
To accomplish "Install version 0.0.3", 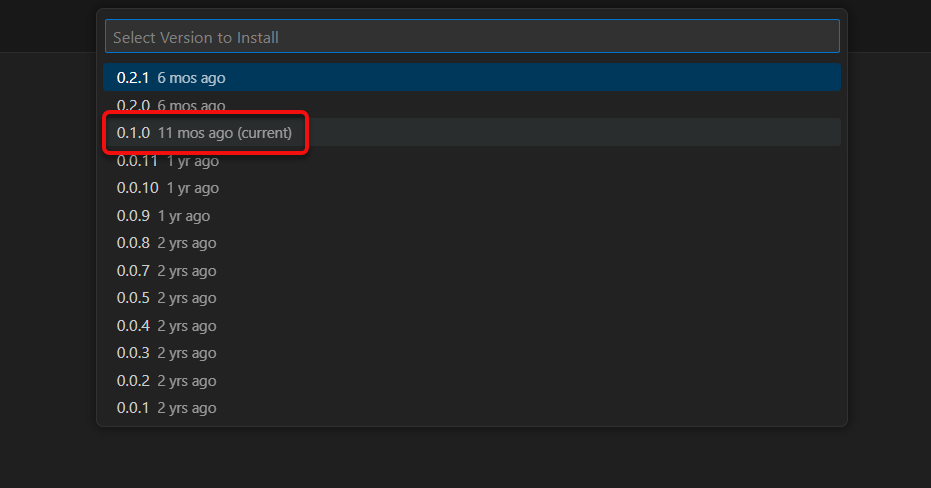I will coord(133,353).
